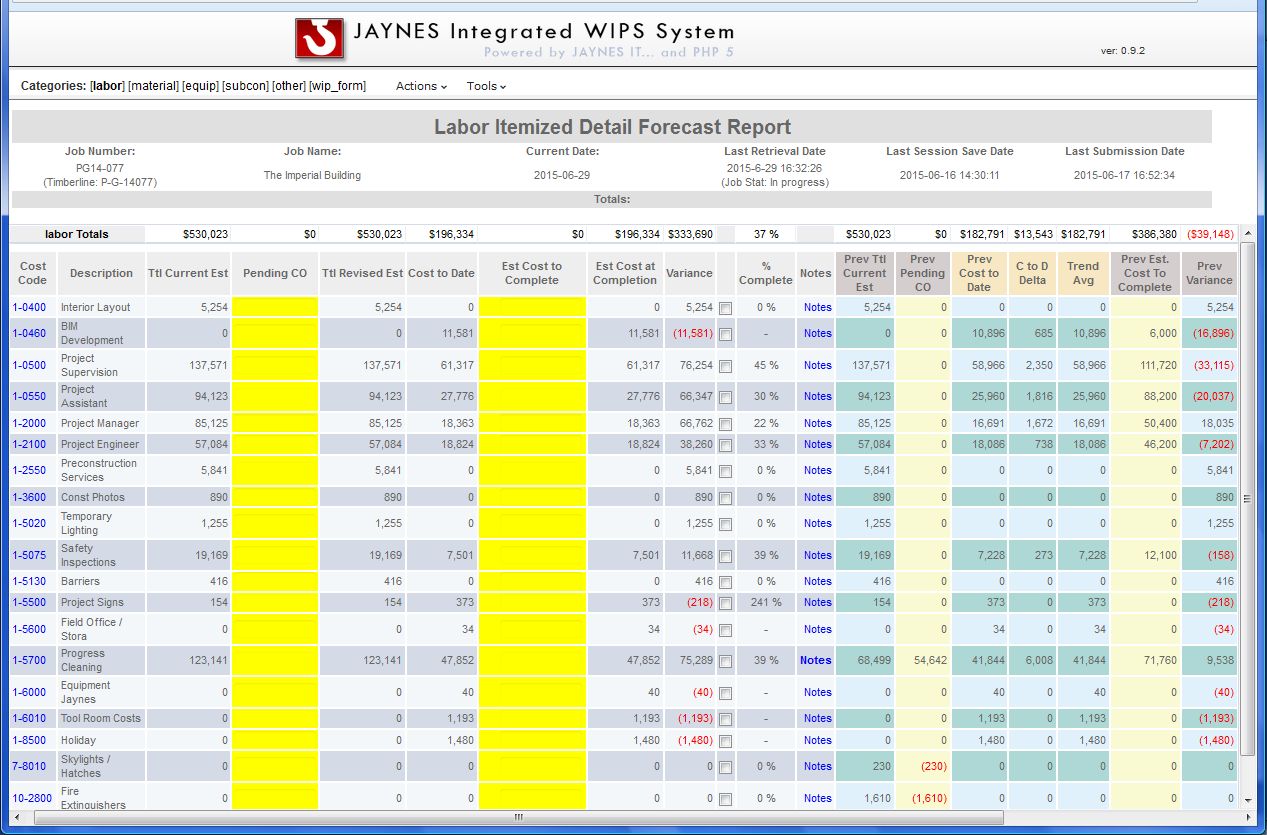This screenshot has width=1267, height=835.
Task: Expand the Tools dropdown menu
Action: [486, 86]
